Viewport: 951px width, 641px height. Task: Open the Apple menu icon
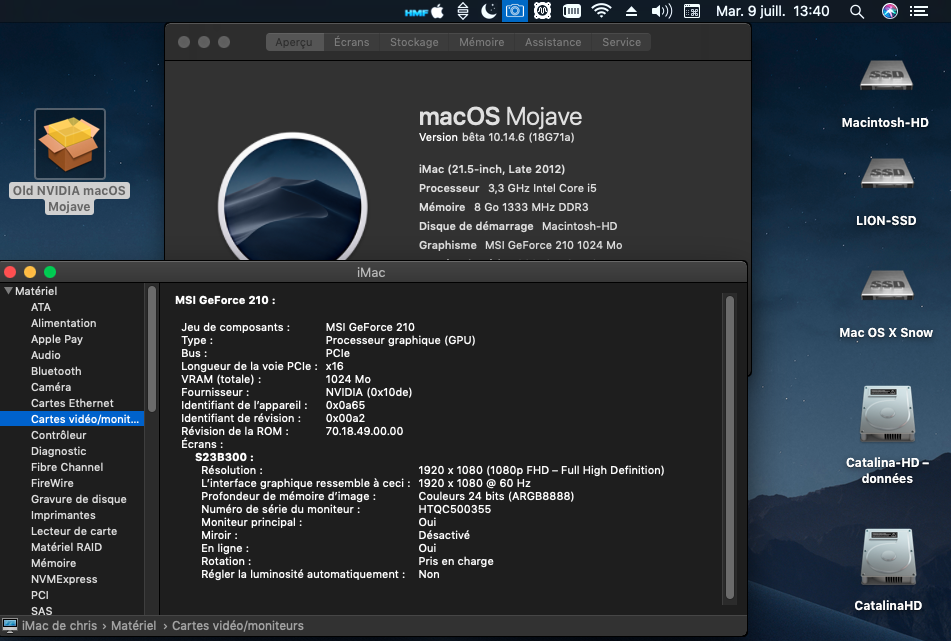tap(438, 11)
